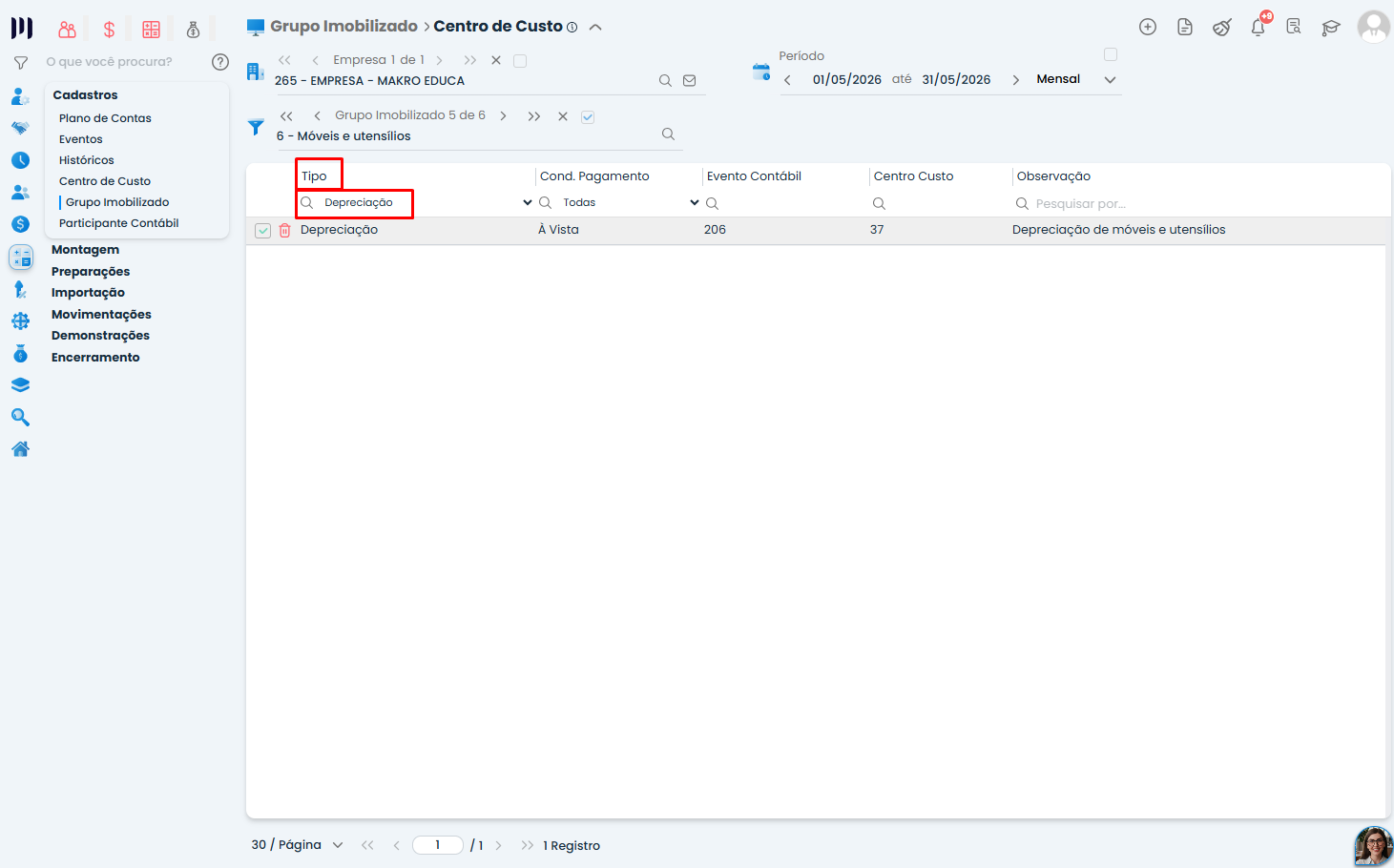
Task: Deselect the Depreciação row checkbox
Action: click(263, 231)
